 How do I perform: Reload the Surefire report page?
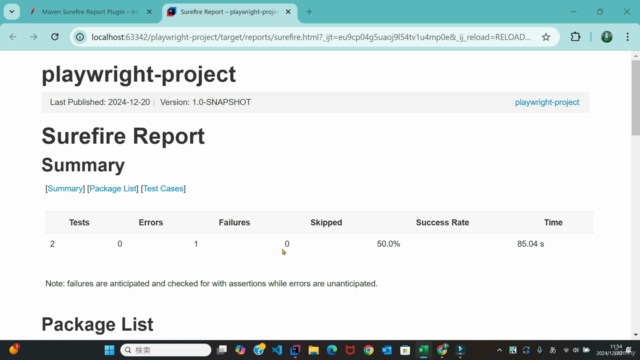[55, 37]
